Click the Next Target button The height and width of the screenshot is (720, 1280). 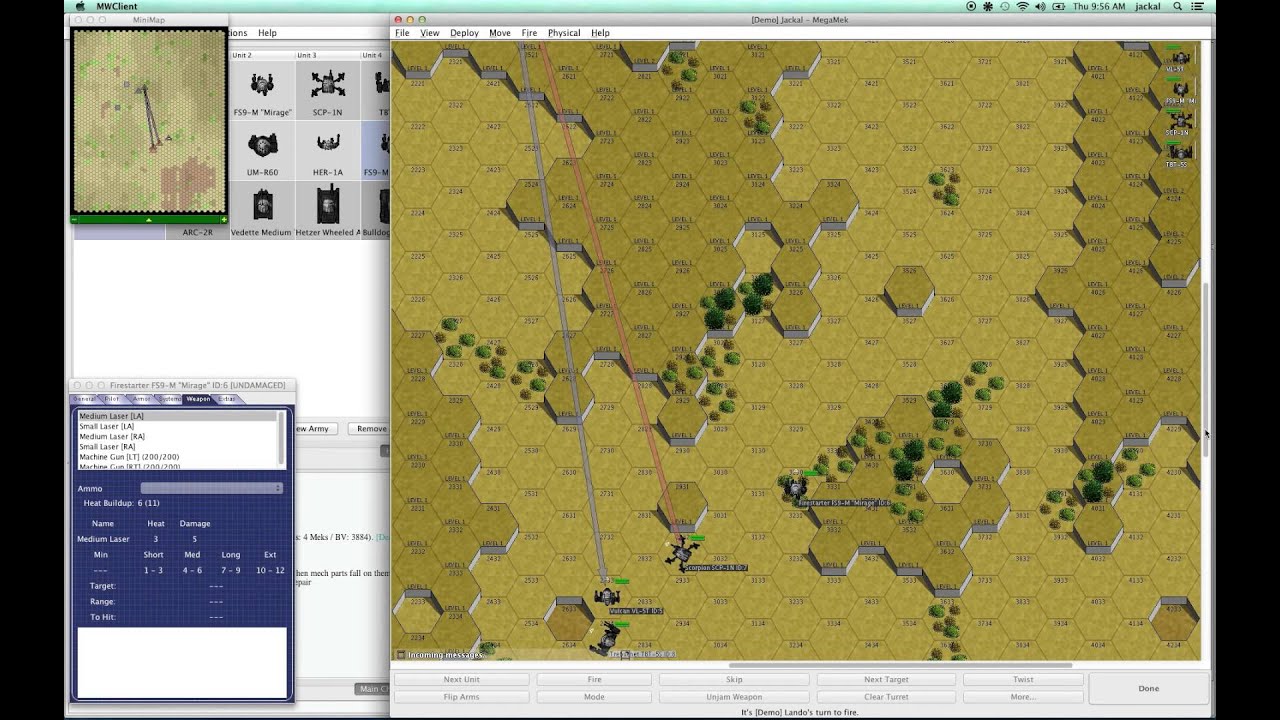(887, 679)
